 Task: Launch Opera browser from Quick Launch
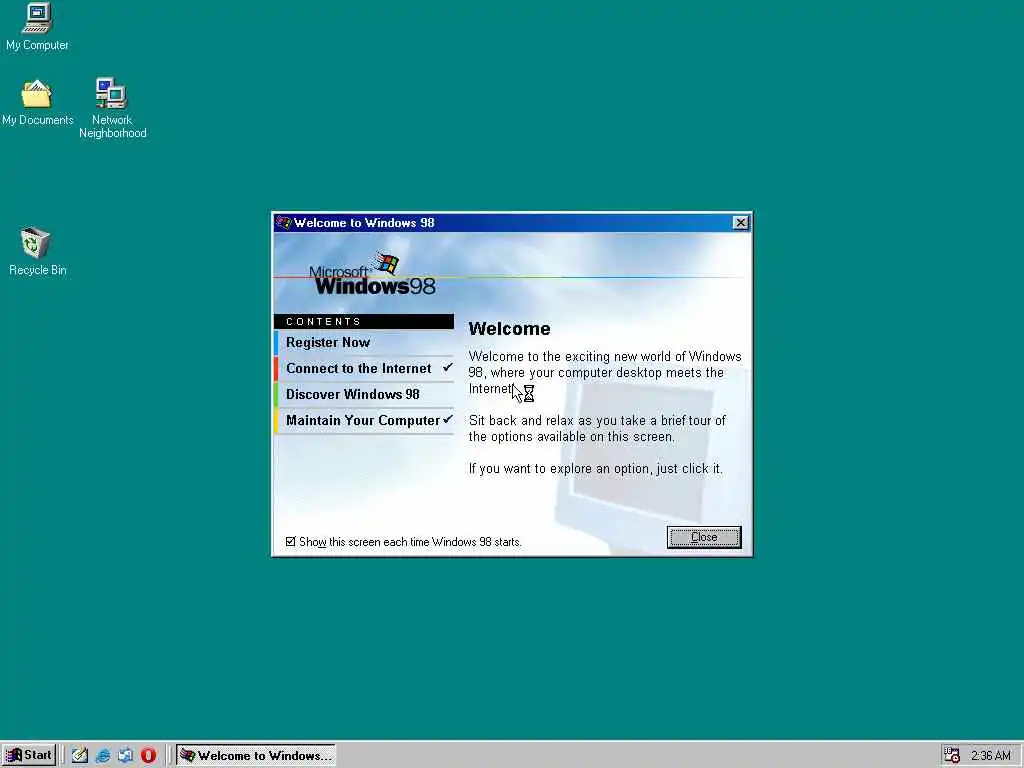[148, 756]
